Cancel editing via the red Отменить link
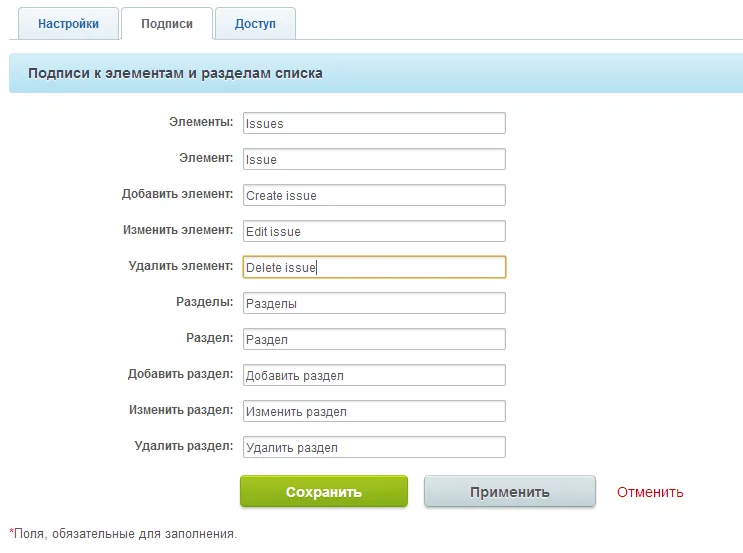 (x=650, y=492)
